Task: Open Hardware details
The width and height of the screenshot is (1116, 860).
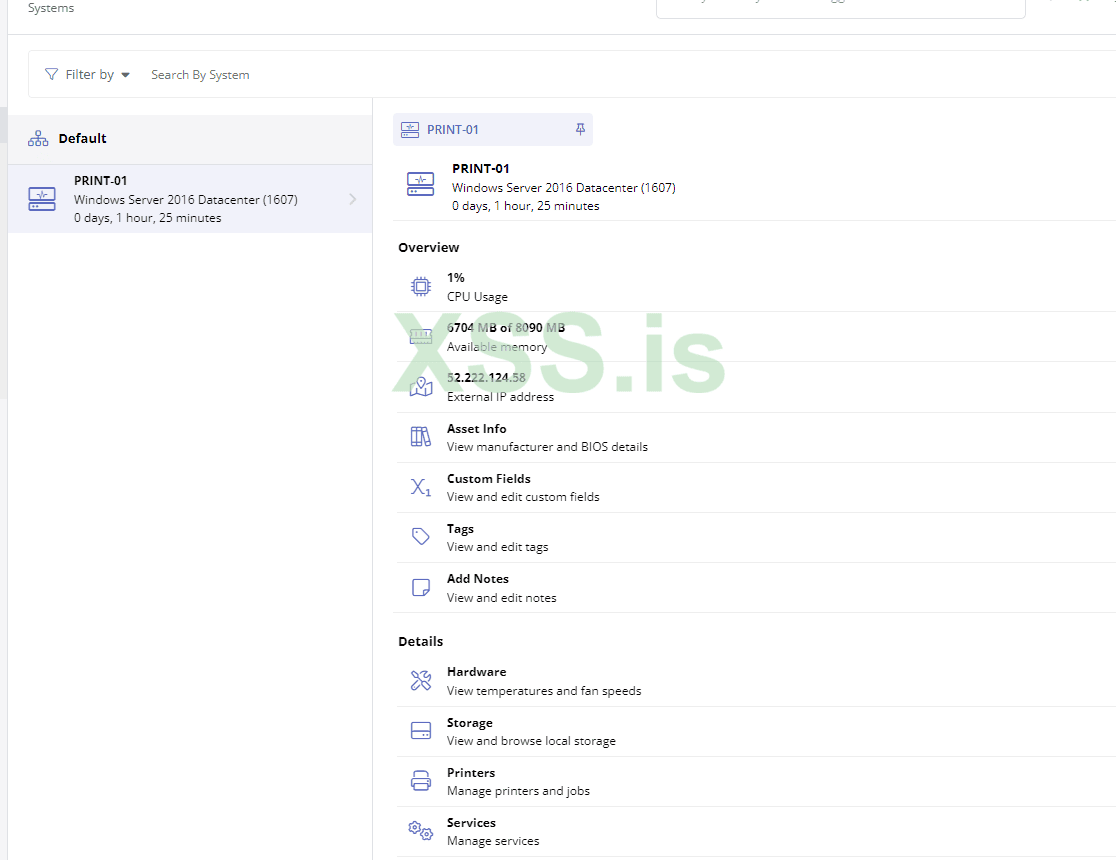Action: pos(756,681)
